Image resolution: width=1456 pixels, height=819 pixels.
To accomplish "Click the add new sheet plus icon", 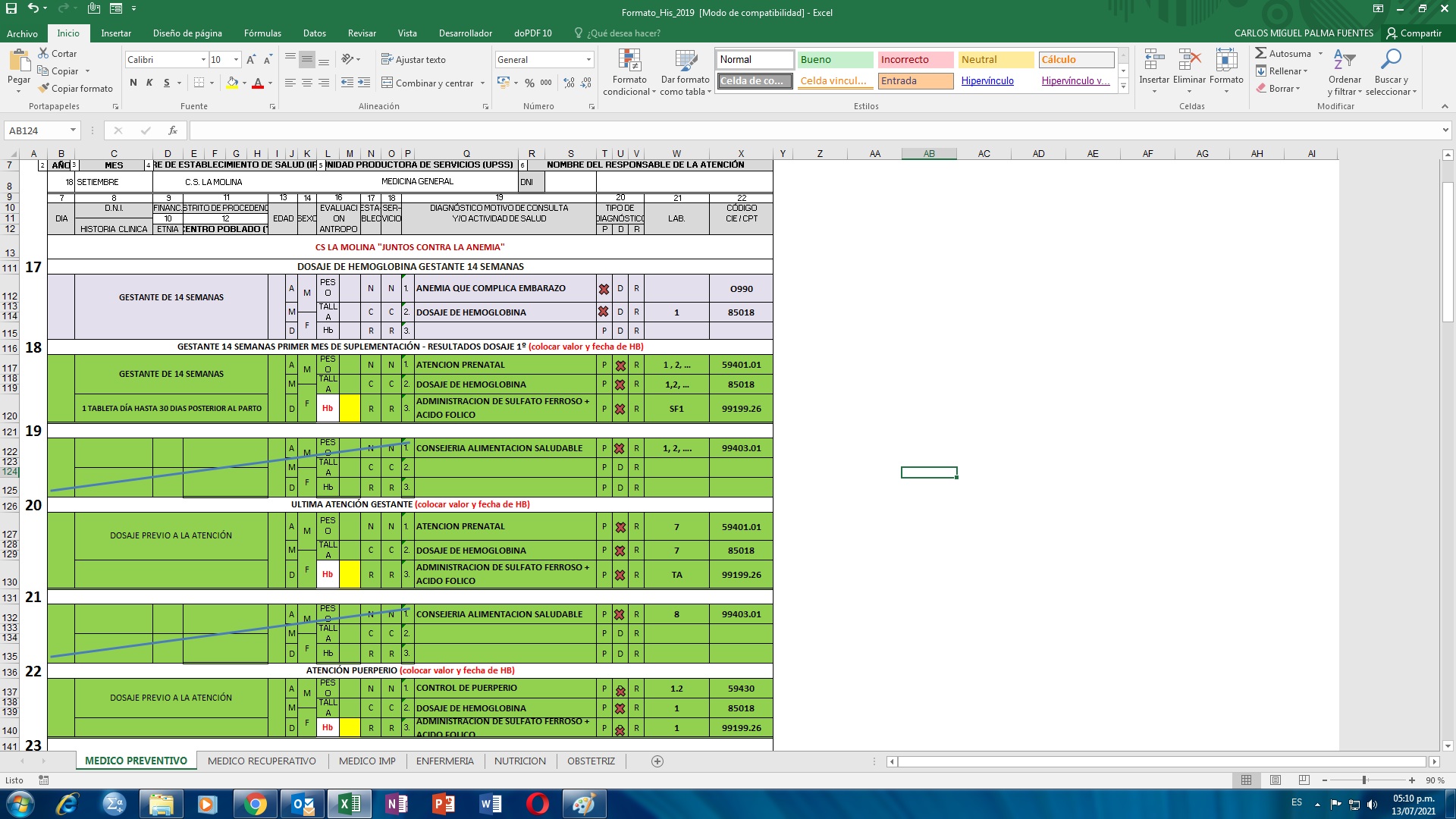I will (x=657, y=761).
